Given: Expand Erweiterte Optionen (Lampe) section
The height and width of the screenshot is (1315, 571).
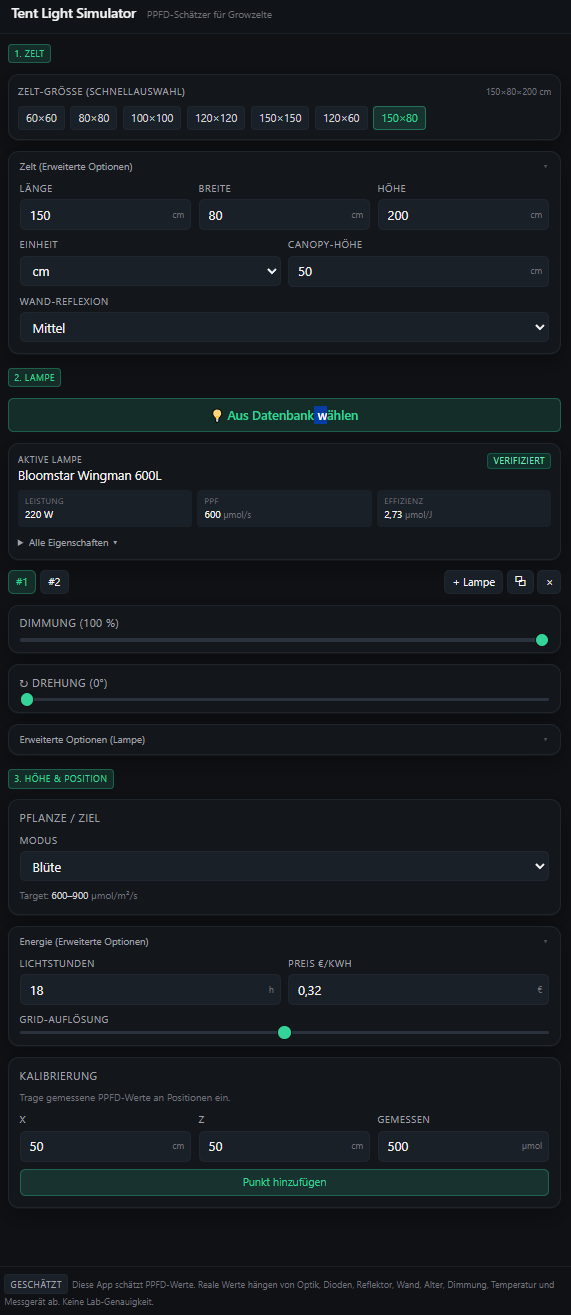Looking at the screenshot, I should point(284,740).
